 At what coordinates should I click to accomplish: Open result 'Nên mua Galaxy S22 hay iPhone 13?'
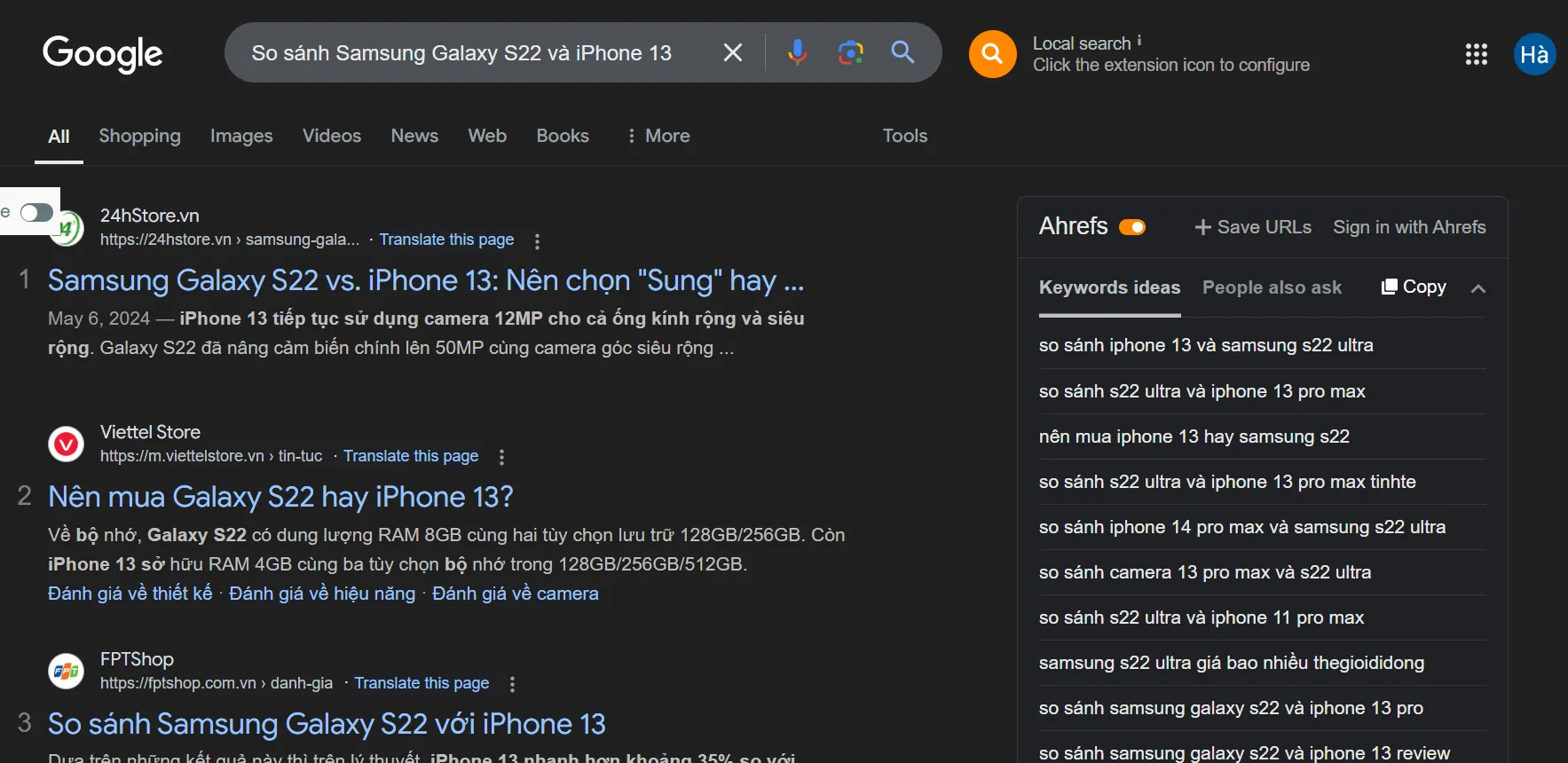(x=280, y=497)
